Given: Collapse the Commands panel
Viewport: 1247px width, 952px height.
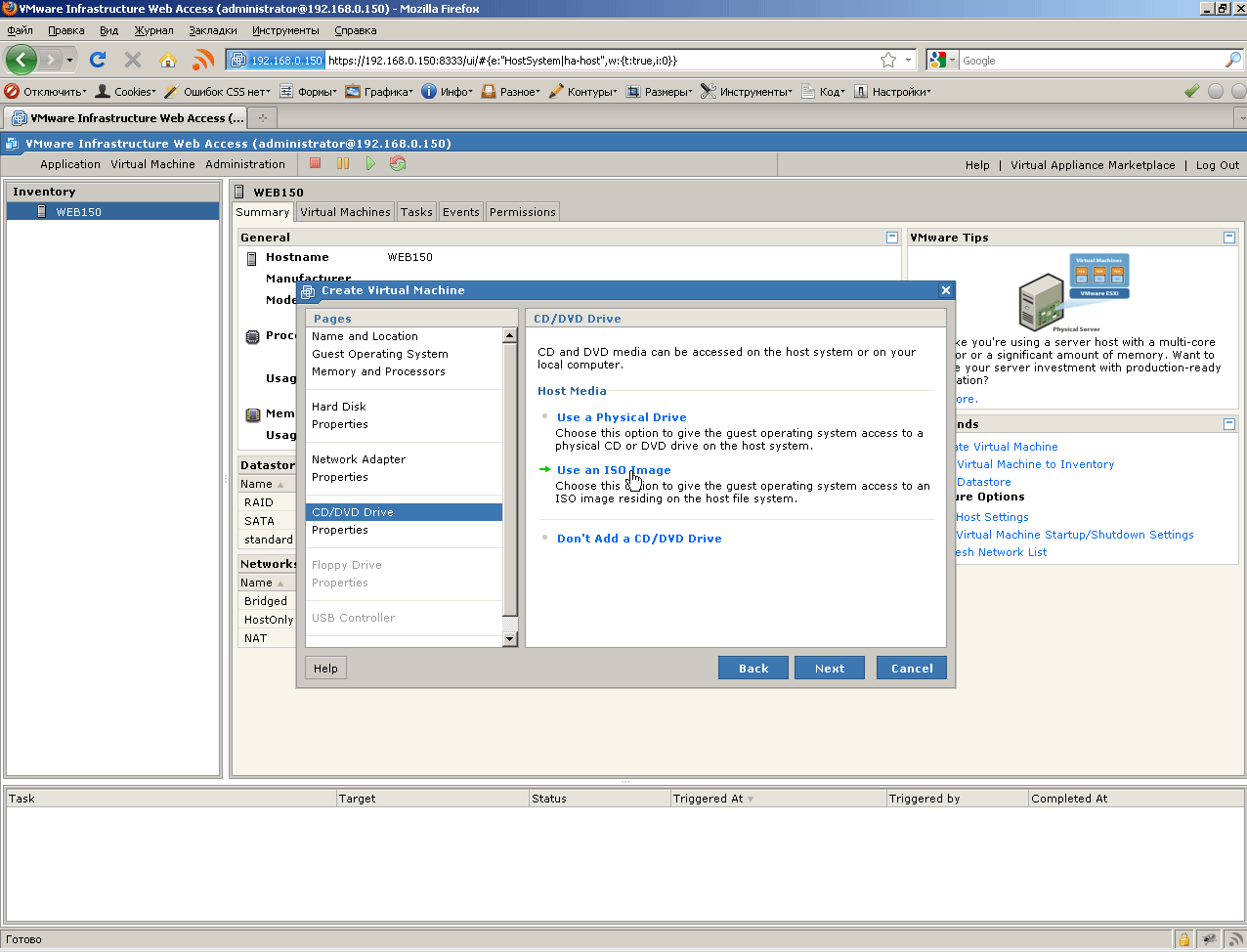Looking at the screenshot, I should 1229,424.
